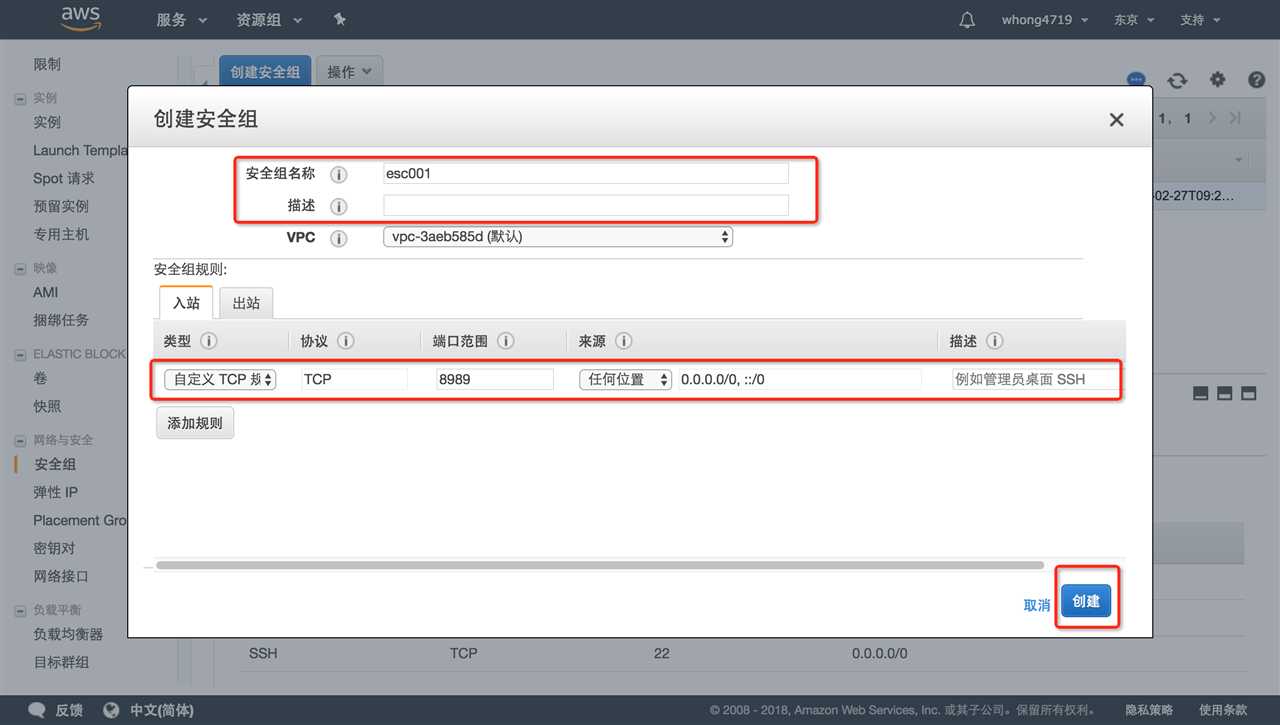Click the 中文(简体) language selector
This screenshot has width=1280, height=725.
click(x=162, y=710)
